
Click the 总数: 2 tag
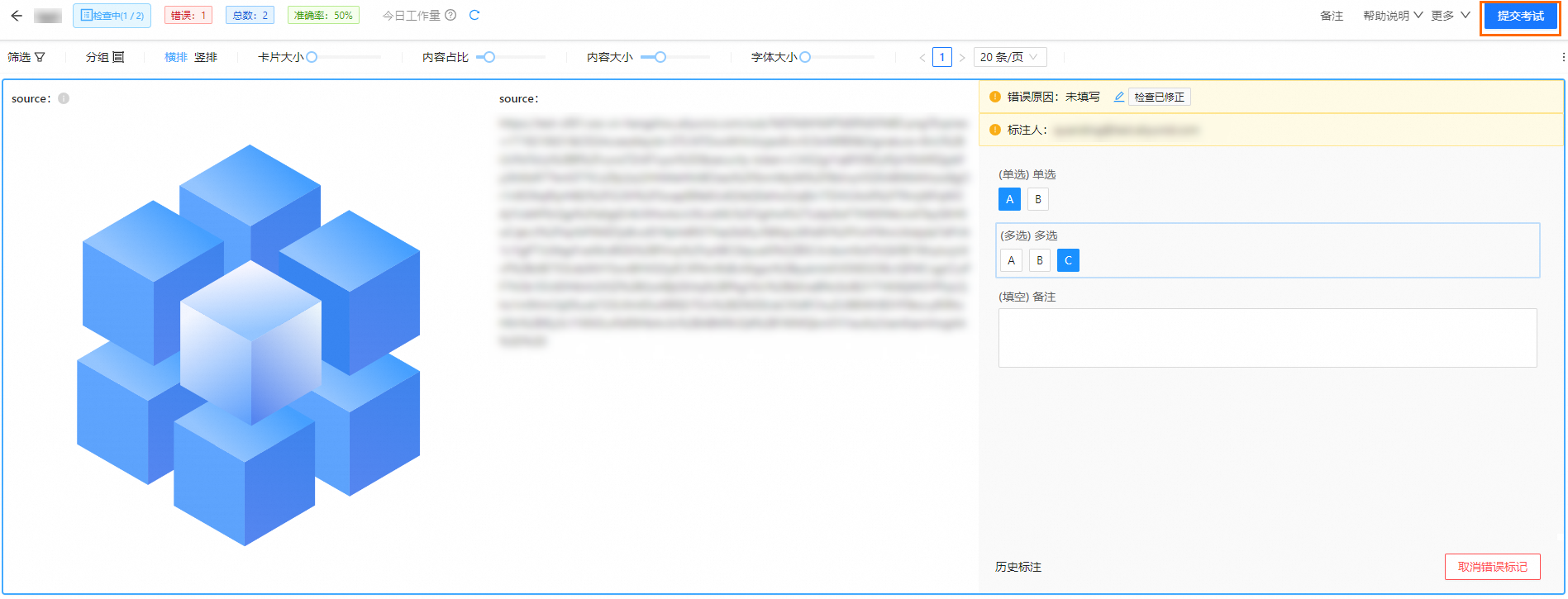(250, 16)
